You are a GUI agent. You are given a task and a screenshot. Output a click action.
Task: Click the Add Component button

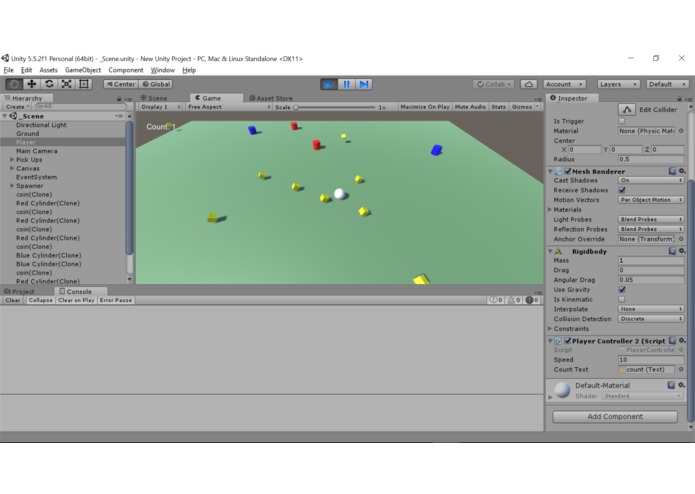615,416
